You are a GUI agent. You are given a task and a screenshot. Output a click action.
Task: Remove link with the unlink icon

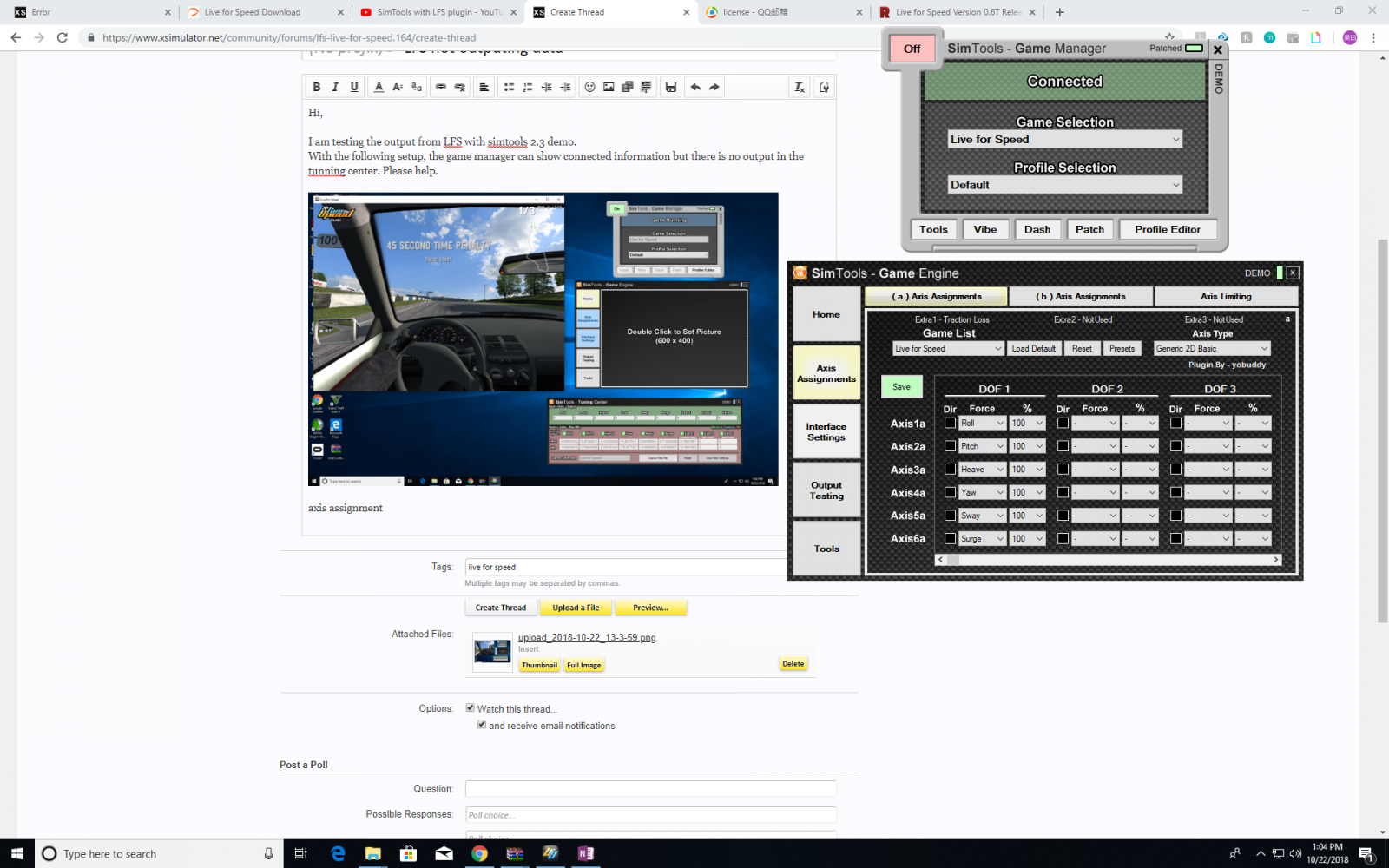[460, 87]
